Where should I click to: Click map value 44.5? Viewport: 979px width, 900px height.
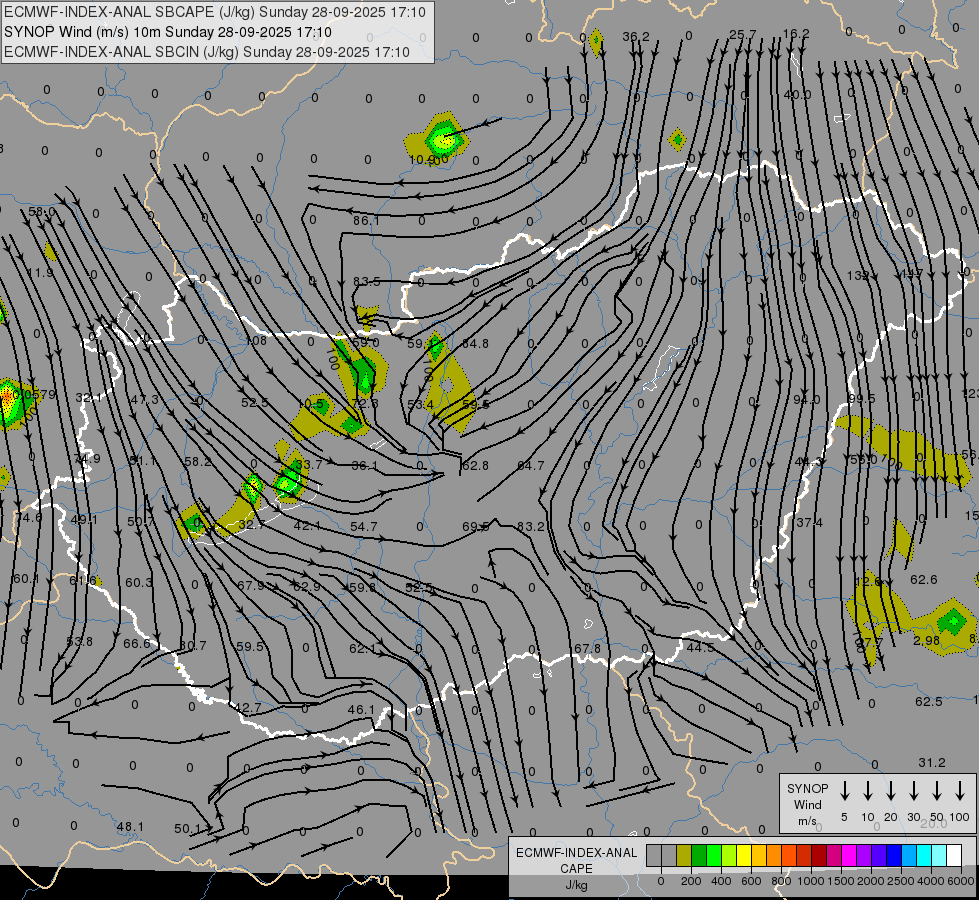click(x=700, y=648)
